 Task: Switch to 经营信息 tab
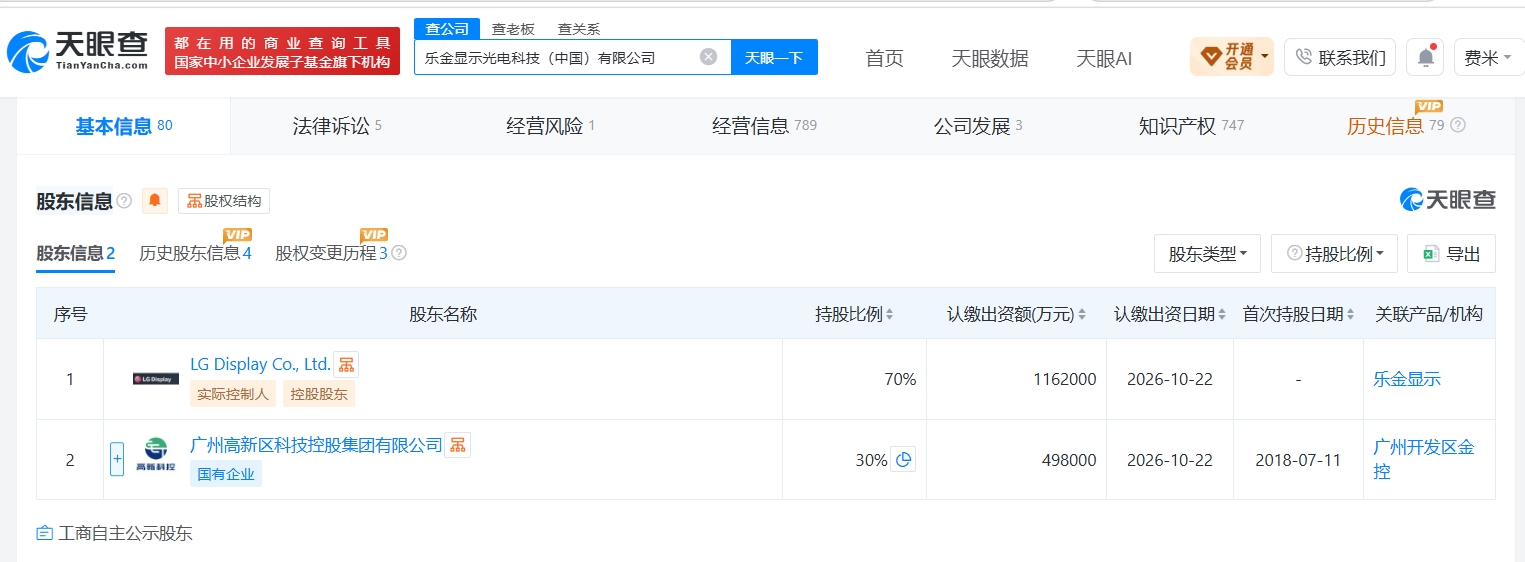click(x=764, y=126)
